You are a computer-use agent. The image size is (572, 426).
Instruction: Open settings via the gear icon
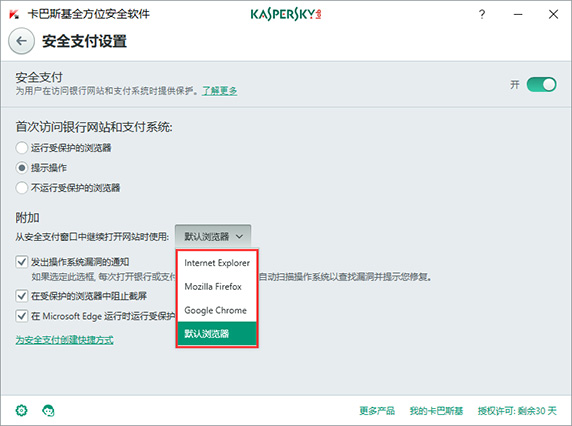click(22, 410)
